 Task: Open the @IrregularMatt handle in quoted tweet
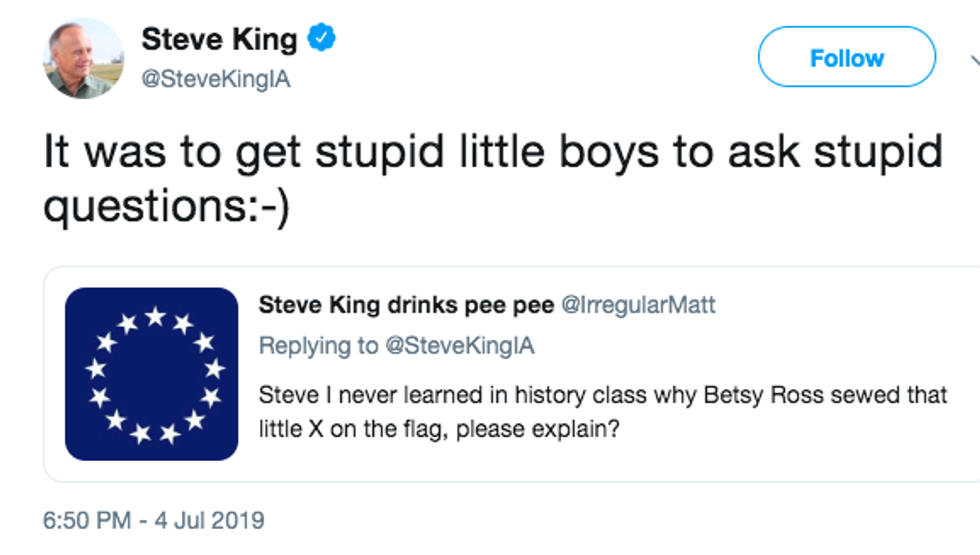click(640, 305)
